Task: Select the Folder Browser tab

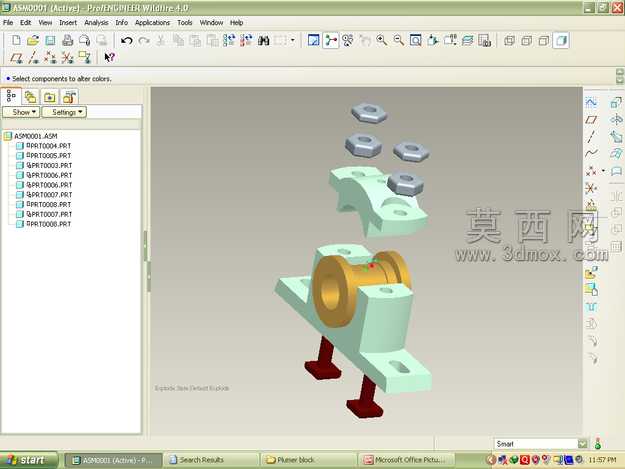Action: tap(30, 97)
